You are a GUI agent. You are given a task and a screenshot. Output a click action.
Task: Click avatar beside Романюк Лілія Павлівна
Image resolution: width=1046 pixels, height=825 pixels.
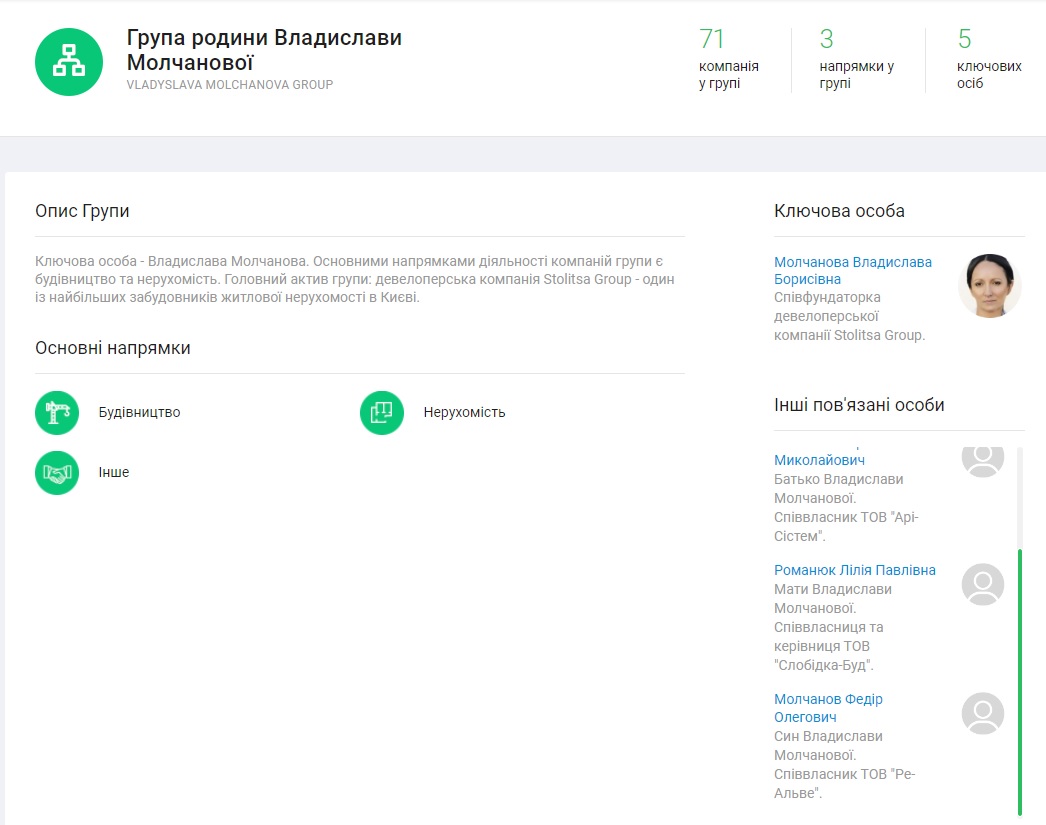pos(982,584)
